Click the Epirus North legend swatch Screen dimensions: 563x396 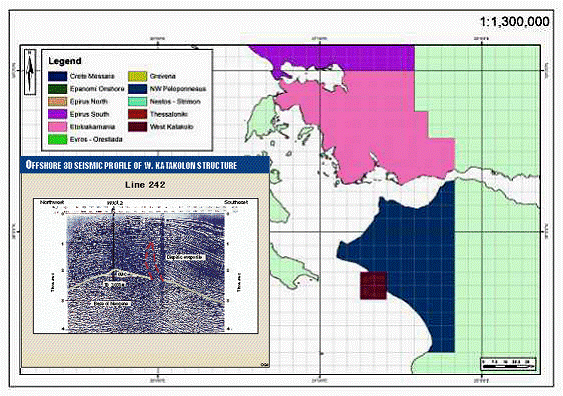(57, 102)
